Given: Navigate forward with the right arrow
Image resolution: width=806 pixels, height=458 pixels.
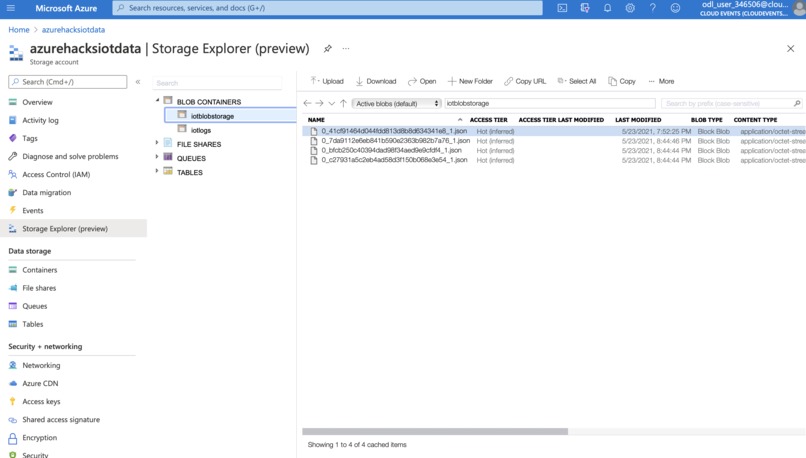Looking at the screenshot, I should click(x=319, y=103).
